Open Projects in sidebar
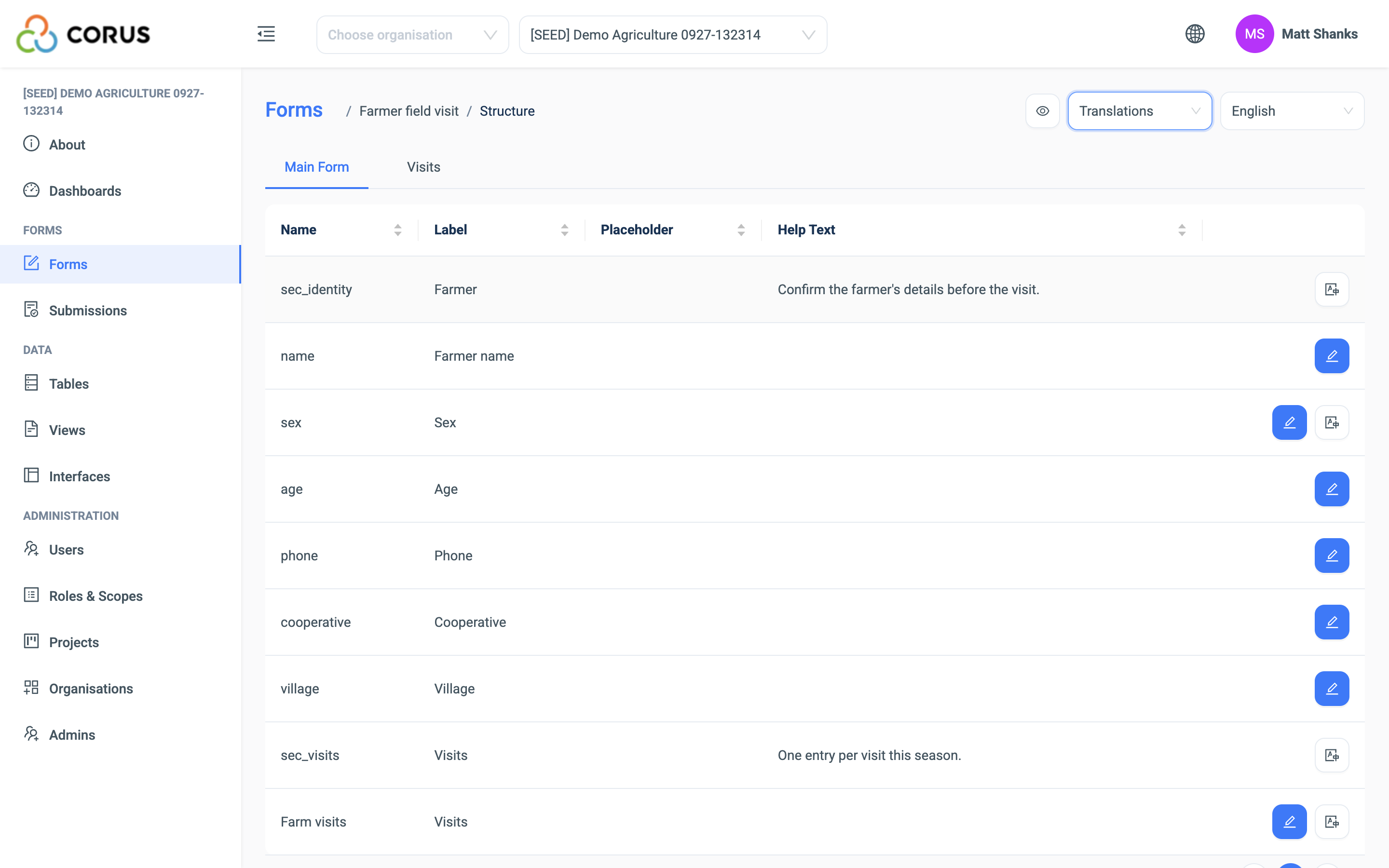The image size is (1389, 868). click(121, 642)
